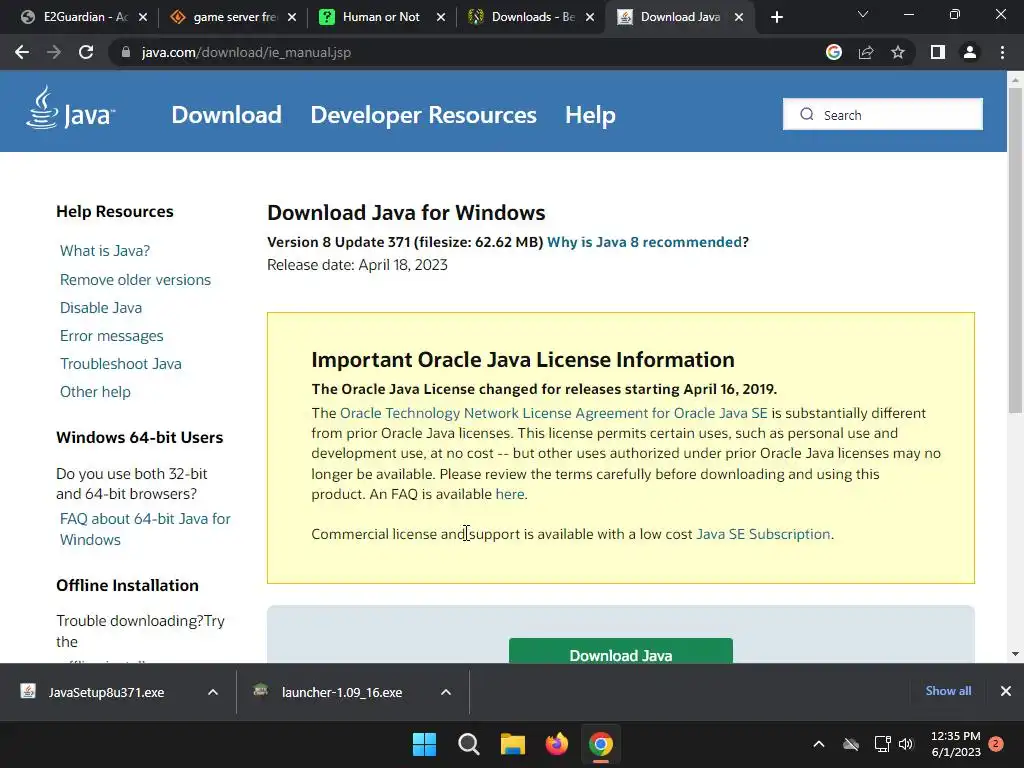The height and width of the screenshot is (768, 1024).
Task: Open Why is Java 8 recommended link
Action: click(x=645, y=242)
